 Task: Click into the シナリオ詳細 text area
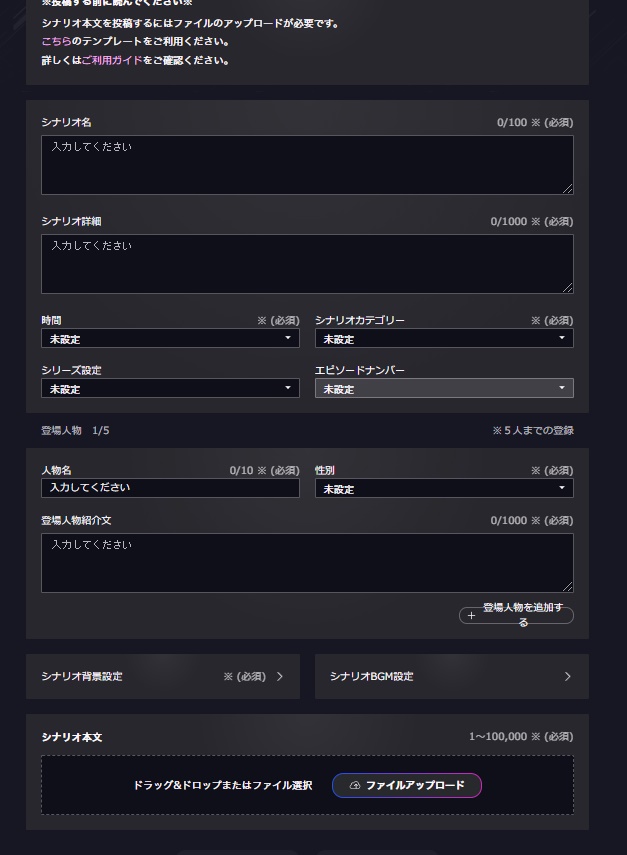(307, 264)
